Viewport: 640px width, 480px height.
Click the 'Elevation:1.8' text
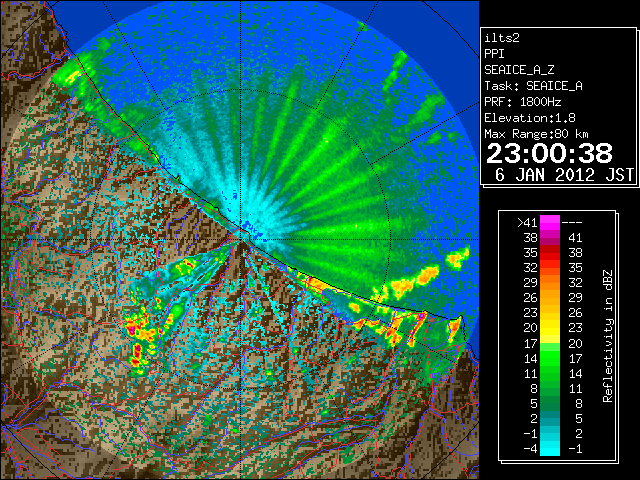click(x=530, y=118)
